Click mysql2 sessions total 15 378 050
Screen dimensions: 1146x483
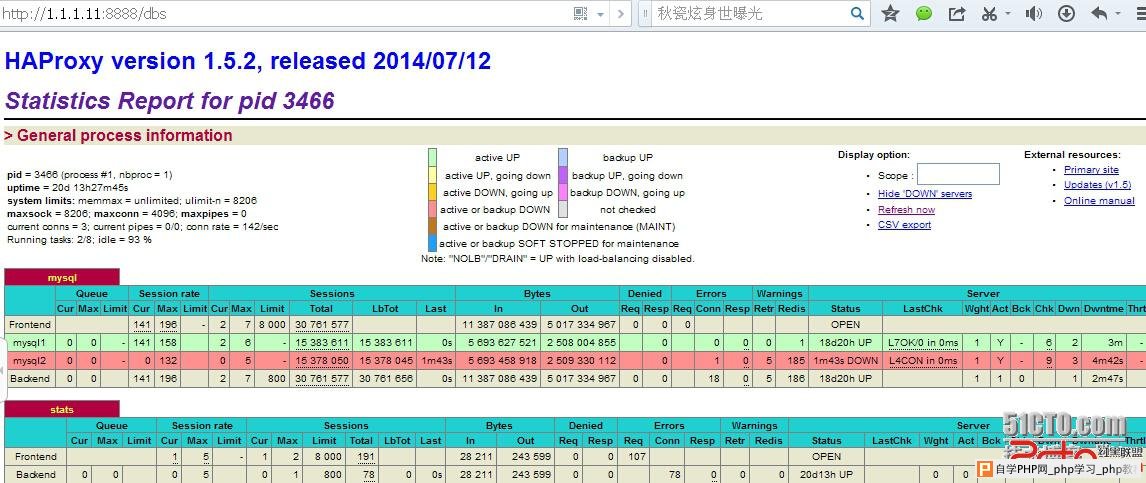coord(322,360)
